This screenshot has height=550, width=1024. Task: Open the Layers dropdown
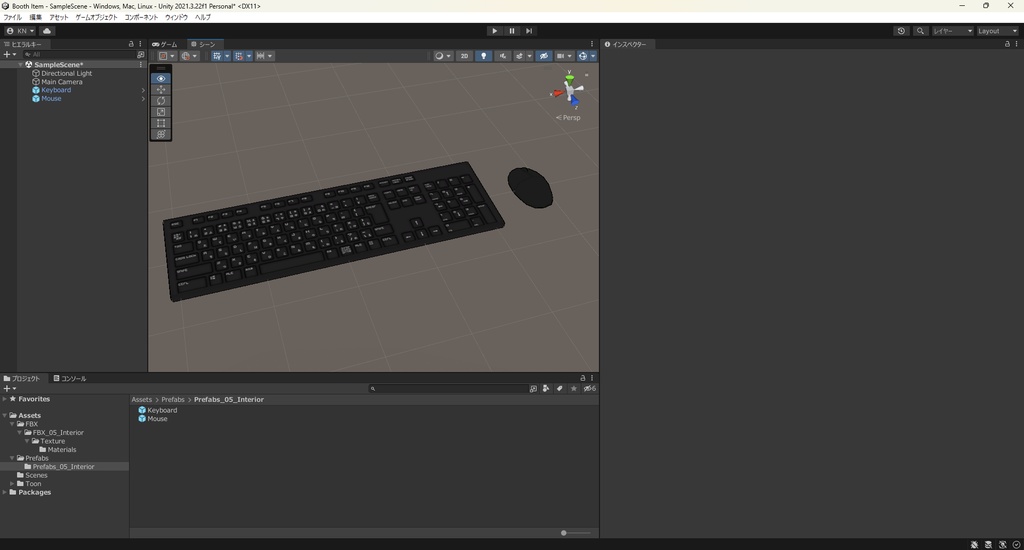952,31
